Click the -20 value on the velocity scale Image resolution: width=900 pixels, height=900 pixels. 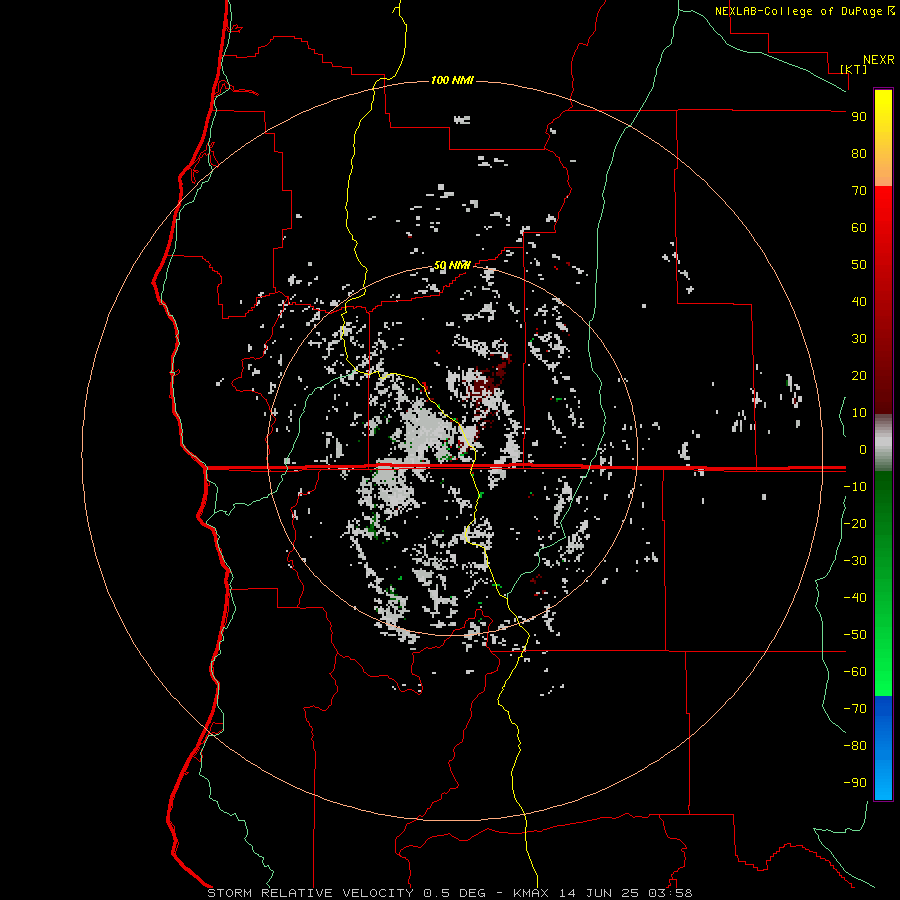click(x=855, y=524)
